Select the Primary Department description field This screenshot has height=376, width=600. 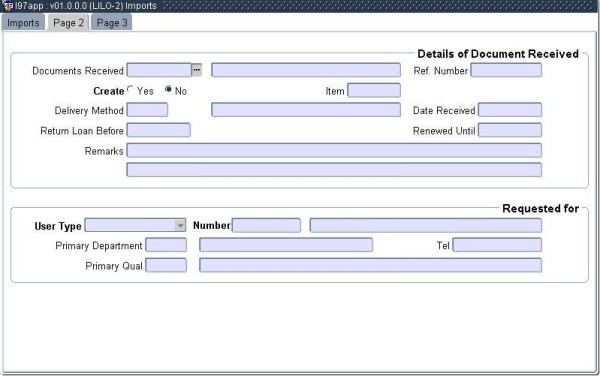(286, 245)
